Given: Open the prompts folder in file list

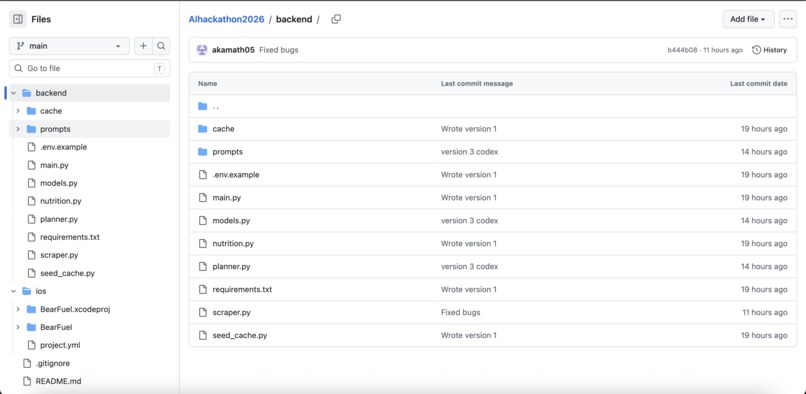Looking at the screenshot, I should tap(228, 152).
